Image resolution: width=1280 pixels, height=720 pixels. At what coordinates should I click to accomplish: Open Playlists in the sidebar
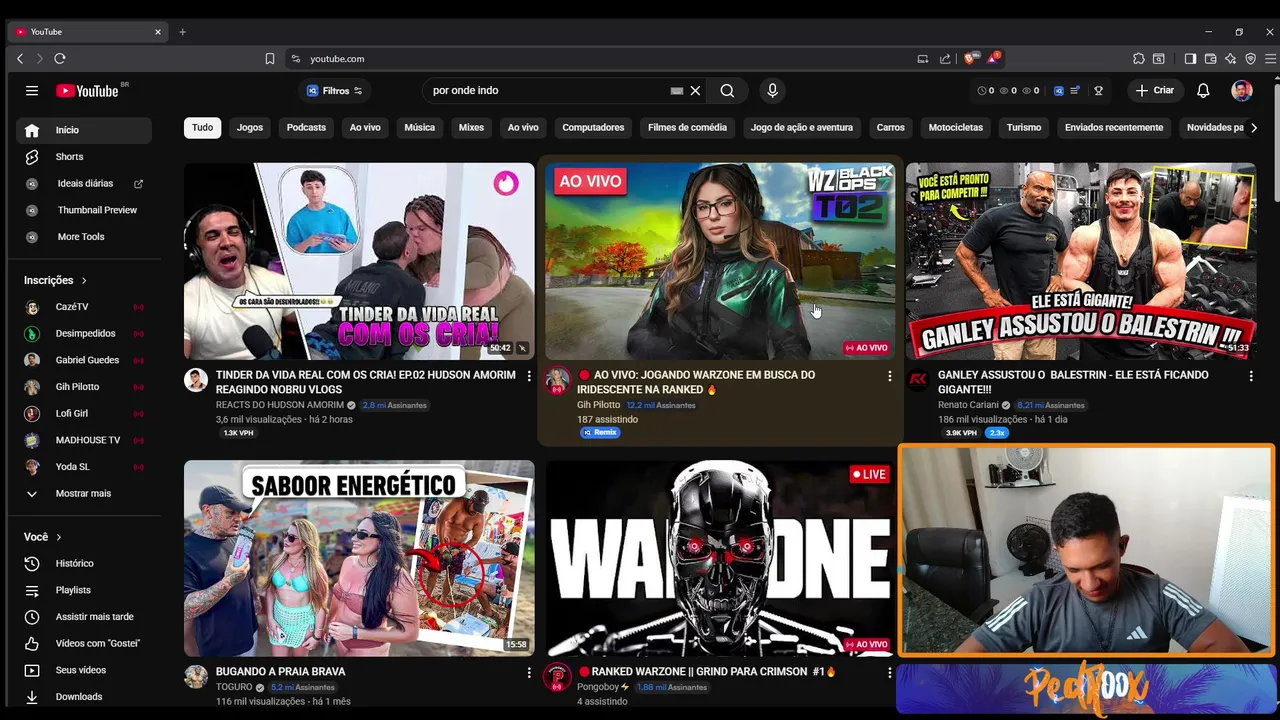point(84,590)
